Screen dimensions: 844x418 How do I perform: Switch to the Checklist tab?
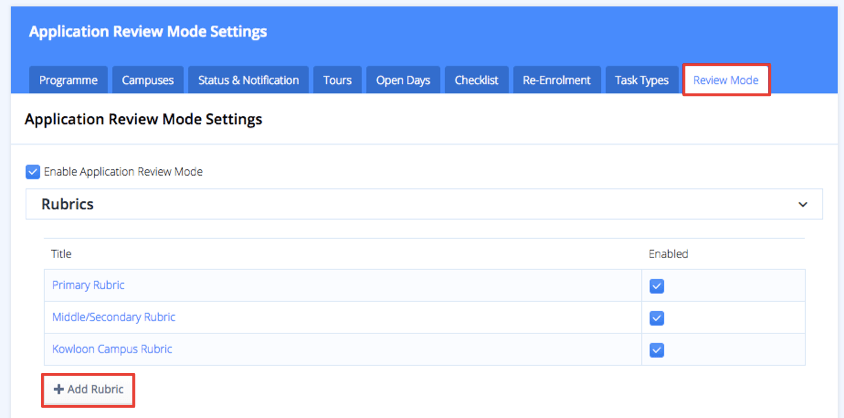click(x=476, y=80)
